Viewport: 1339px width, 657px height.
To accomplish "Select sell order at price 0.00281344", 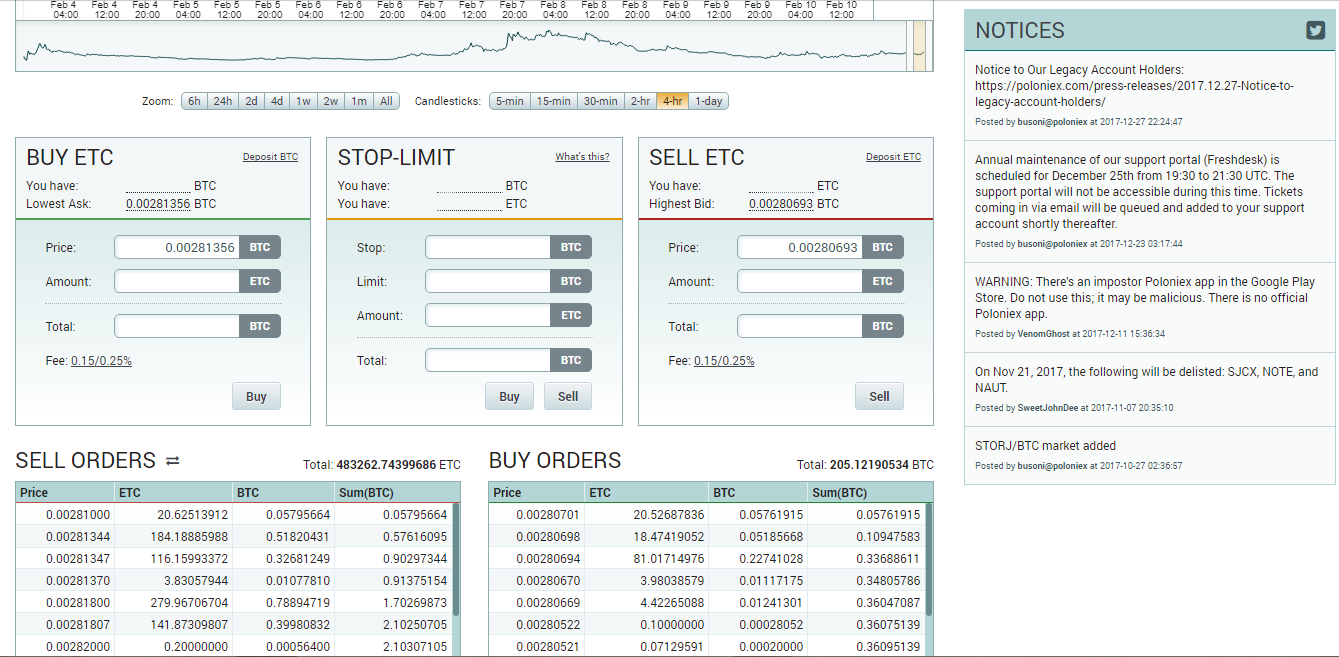I will (x=234, y=536).
